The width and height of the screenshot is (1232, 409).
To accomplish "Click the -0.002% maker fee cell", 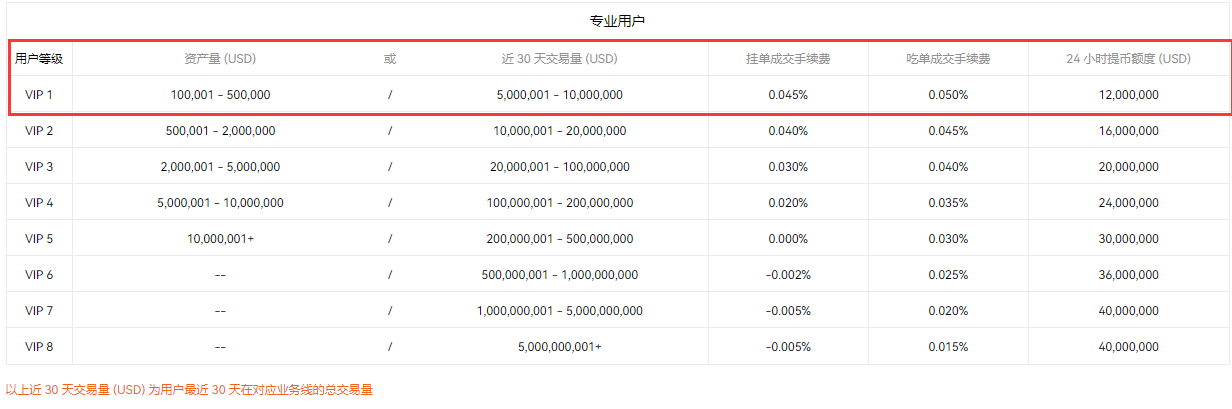I will click(x=788, y=275).
